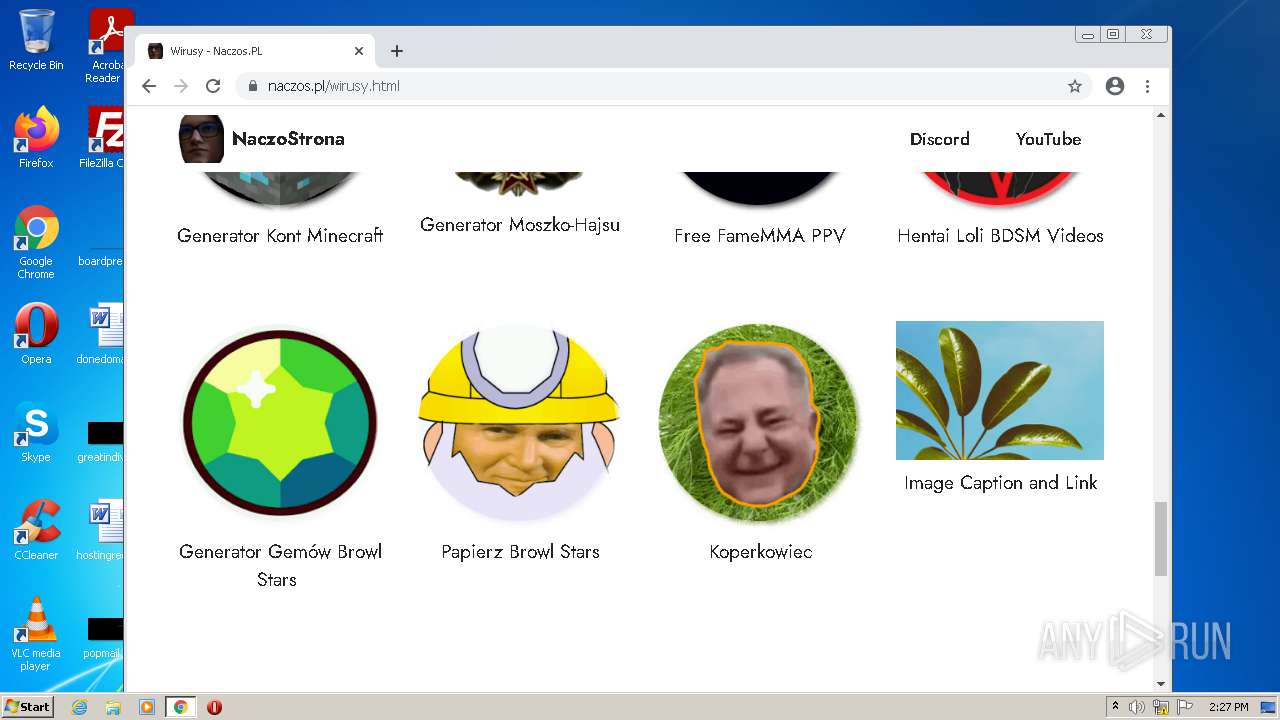Open Google Chrome desktop shortcut
Screen dimensions: 1280x720
pos(36,242)
